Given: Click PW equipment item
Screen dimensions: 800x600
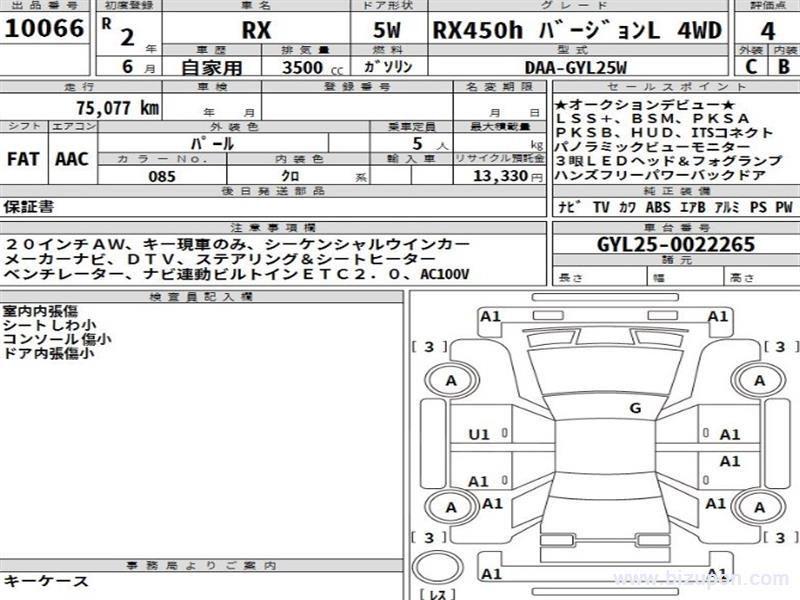Looking at the screenshot, I should click(784, 207).
